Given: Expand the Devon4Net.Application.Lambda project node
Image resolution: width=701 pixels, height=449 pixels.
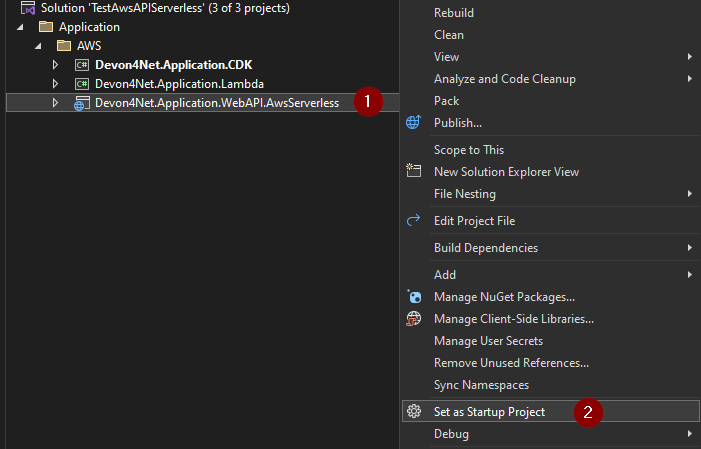Looking at the screenshot, I should click(x=55, y=84).
